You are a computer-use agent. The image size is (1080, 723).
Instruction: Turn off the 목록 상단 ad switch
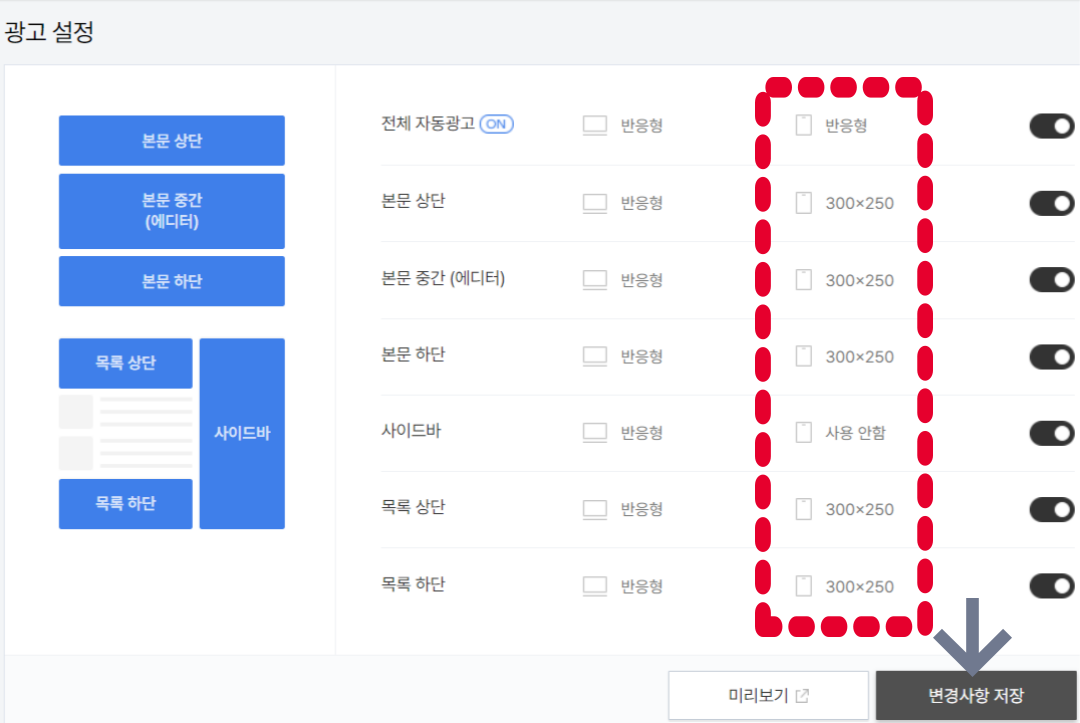point(1051,509)
